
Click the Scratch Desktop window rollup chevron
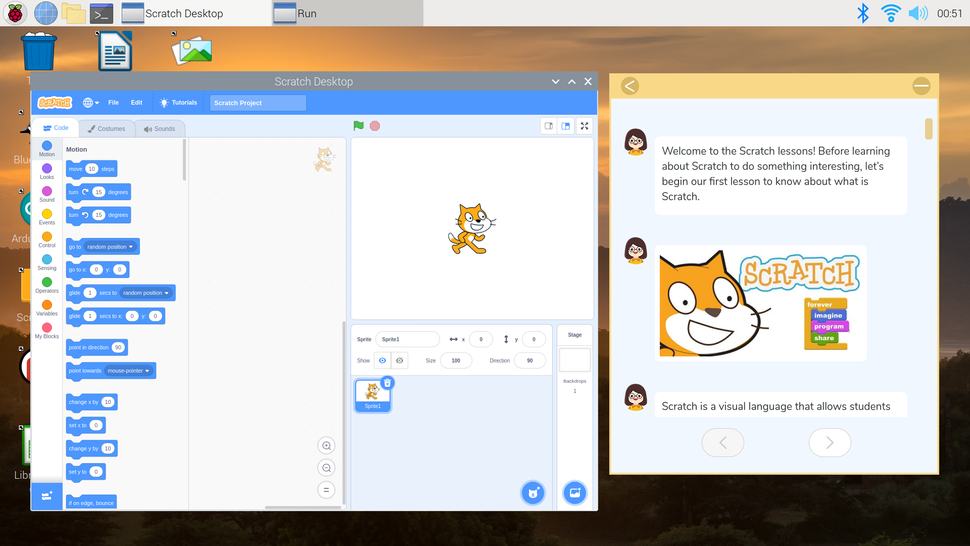click(x=556, y=82)
